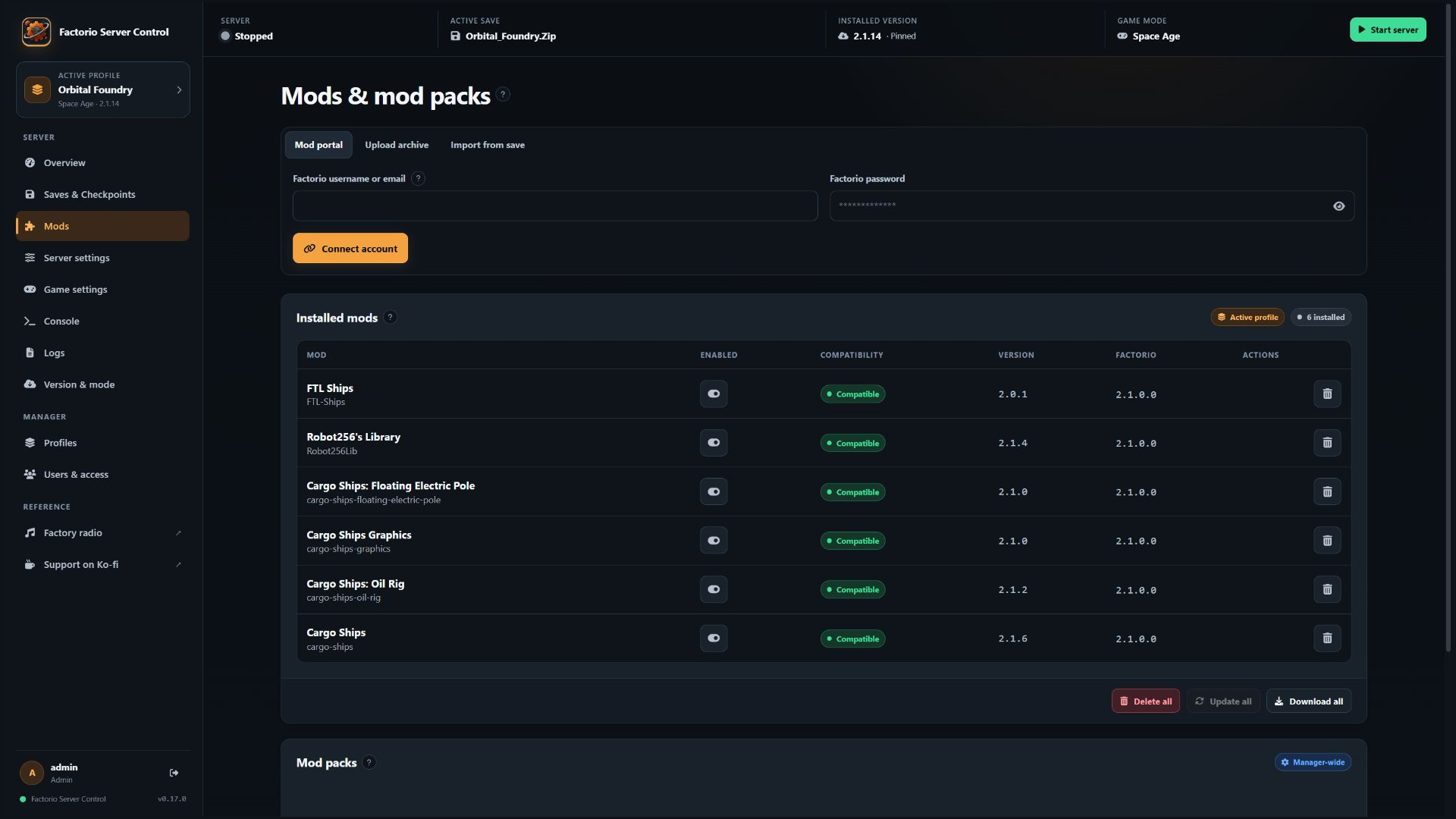This screenshot has width=1456, height=819.
Task: Open Factory radio link
Action: tap(103, 533)
